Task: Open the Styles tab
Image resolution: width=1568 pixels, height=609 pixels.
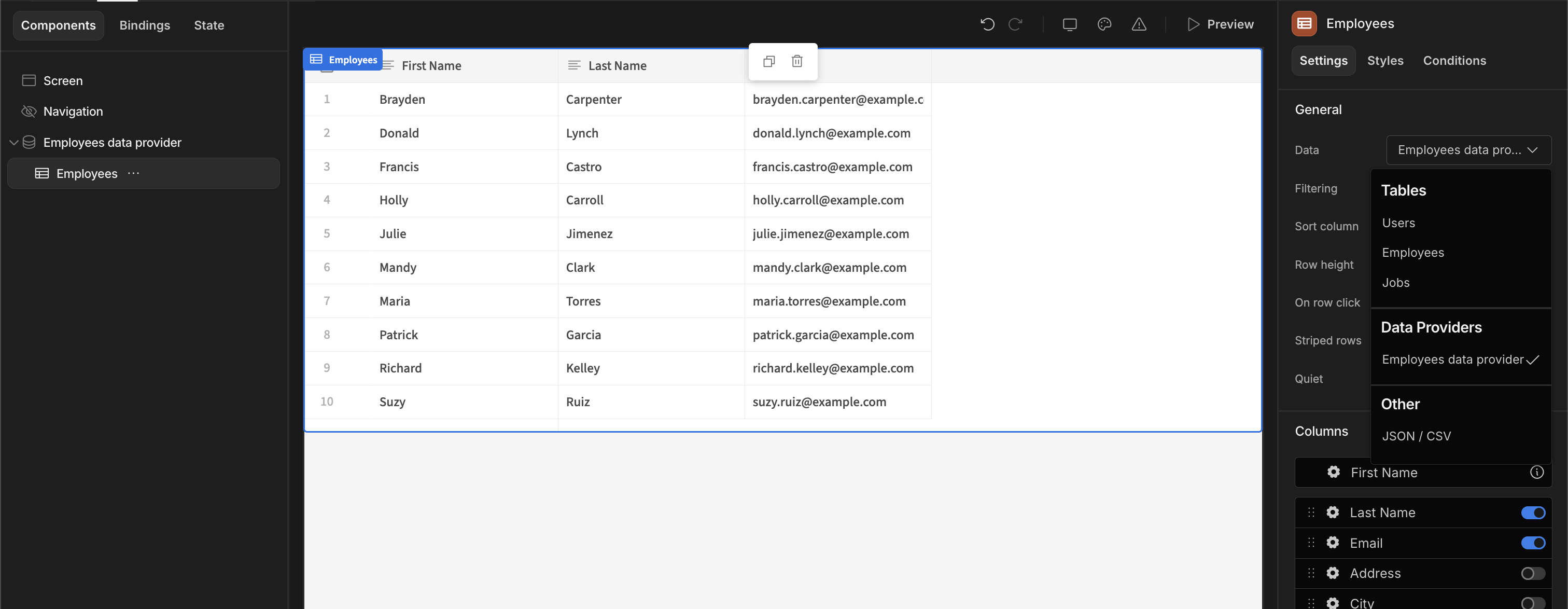Action: pos(1385,60)
